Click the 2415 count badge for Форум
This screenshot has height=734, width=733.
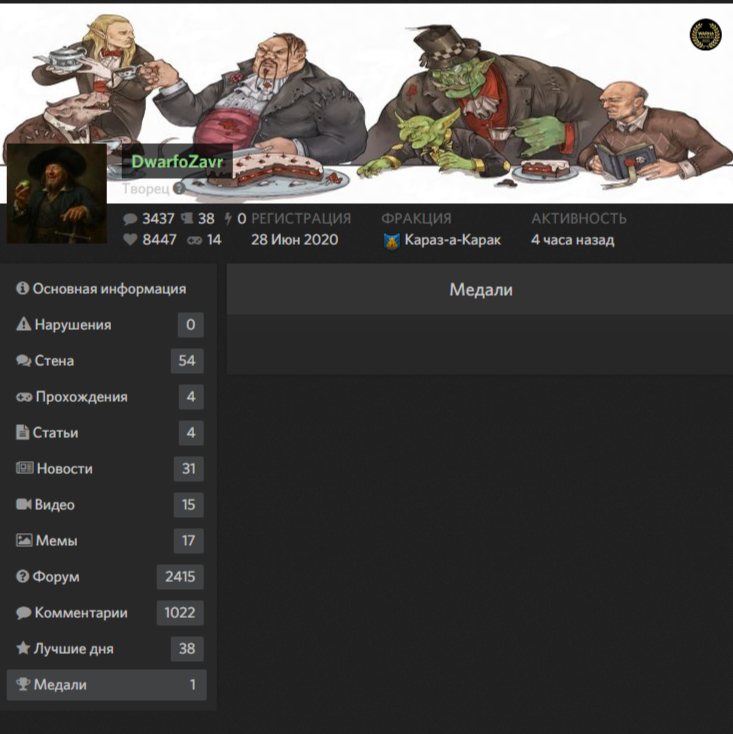click(180, 577)
